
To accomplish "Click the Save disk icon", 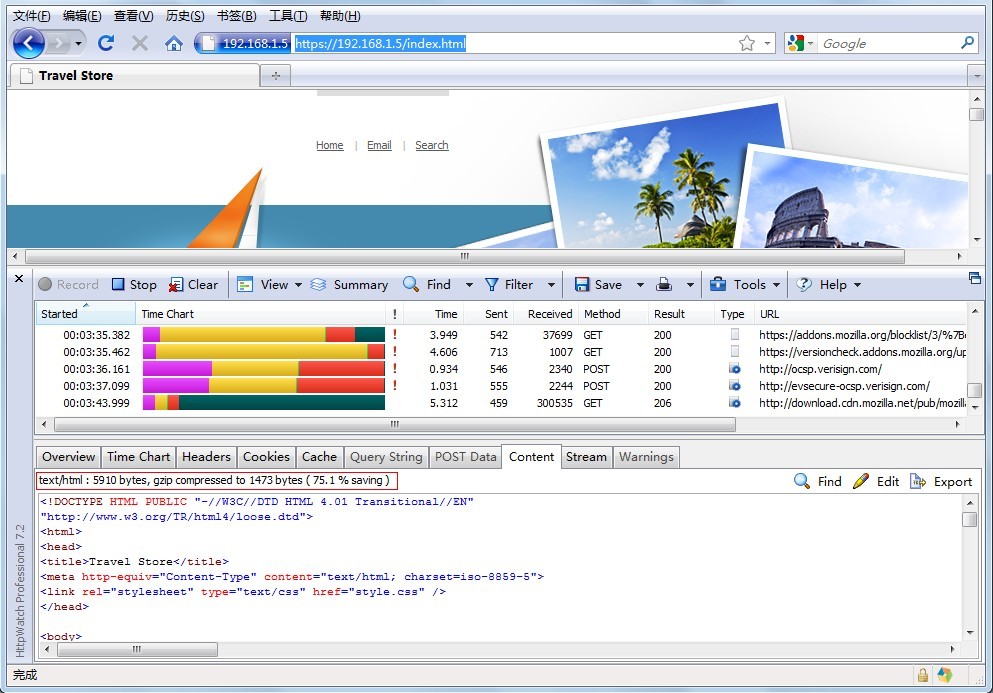I will 582,285.
